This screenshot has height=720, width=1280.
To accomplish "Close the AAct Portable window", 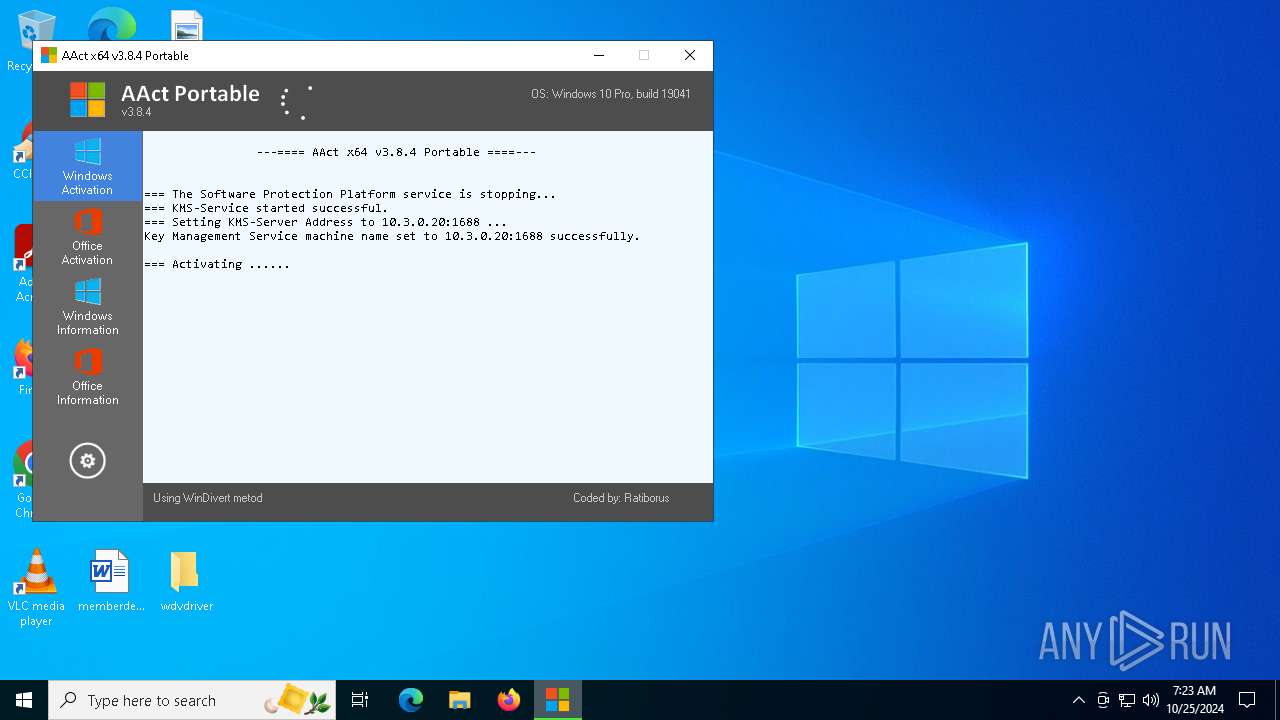I will pos(690,55).
